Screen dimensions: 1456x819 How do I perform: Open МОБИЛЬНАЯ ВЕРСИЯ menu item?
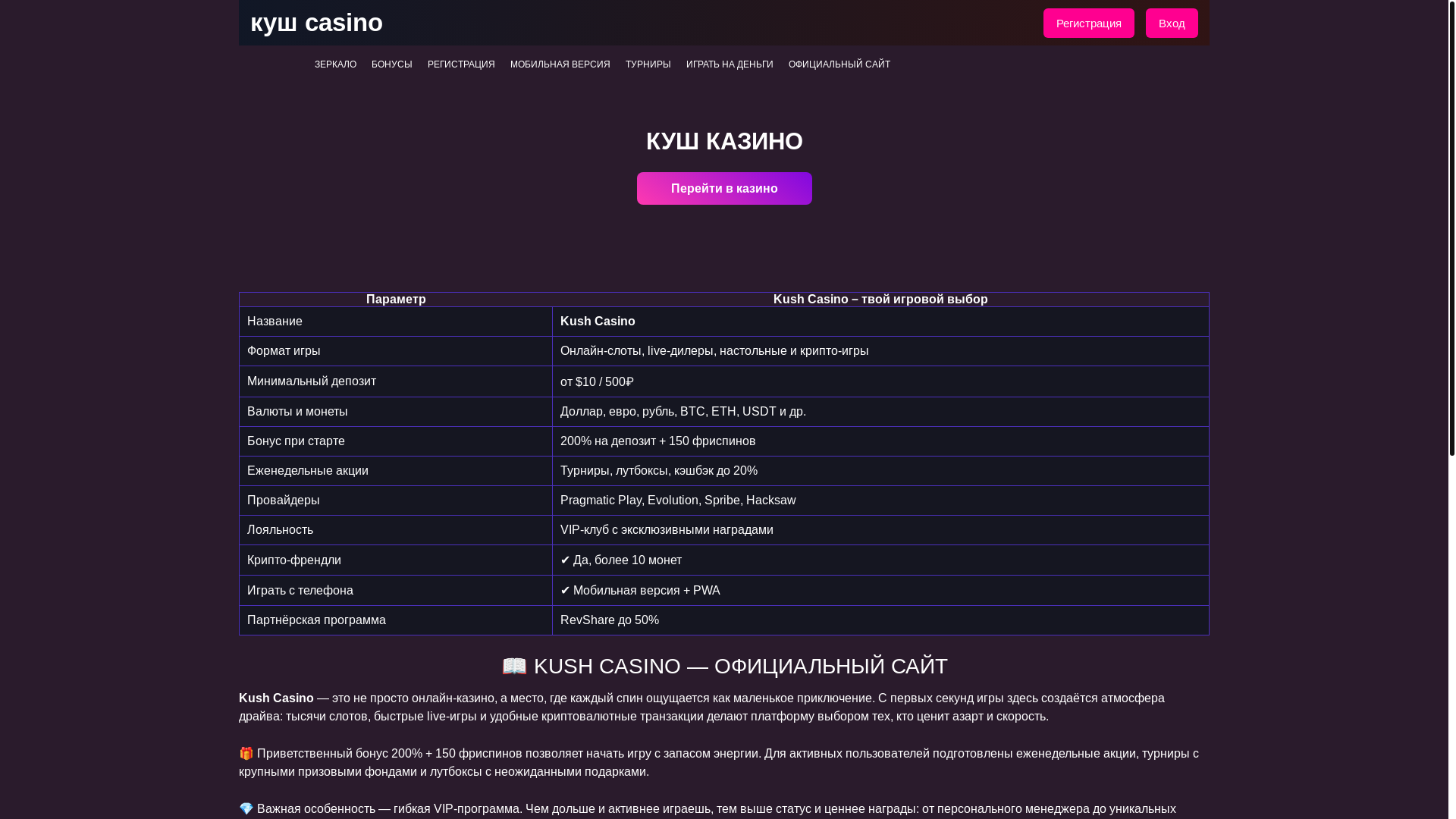coord(560,64)
